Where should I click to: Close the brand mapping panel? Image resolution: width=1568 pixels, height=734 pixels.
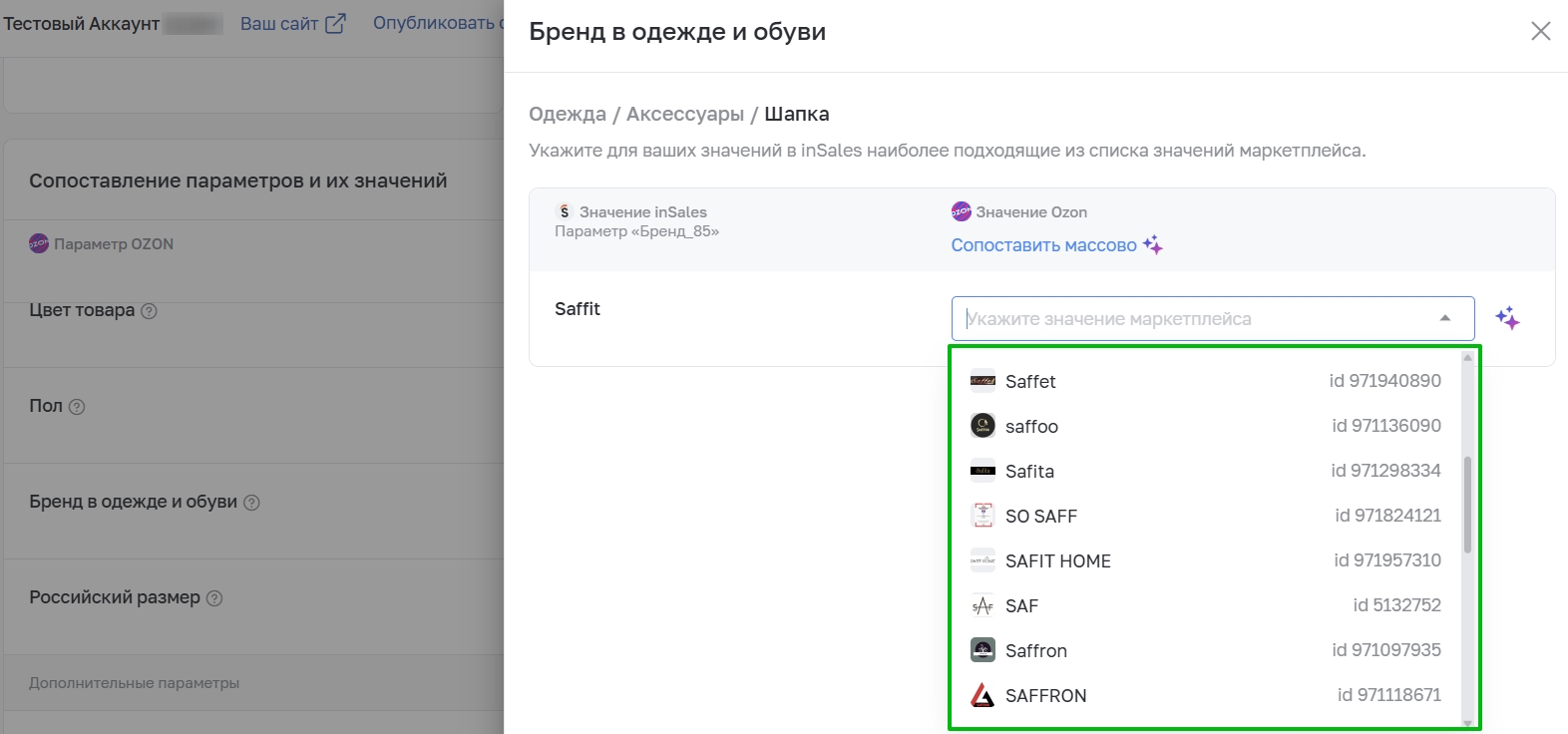[1540, 31]
